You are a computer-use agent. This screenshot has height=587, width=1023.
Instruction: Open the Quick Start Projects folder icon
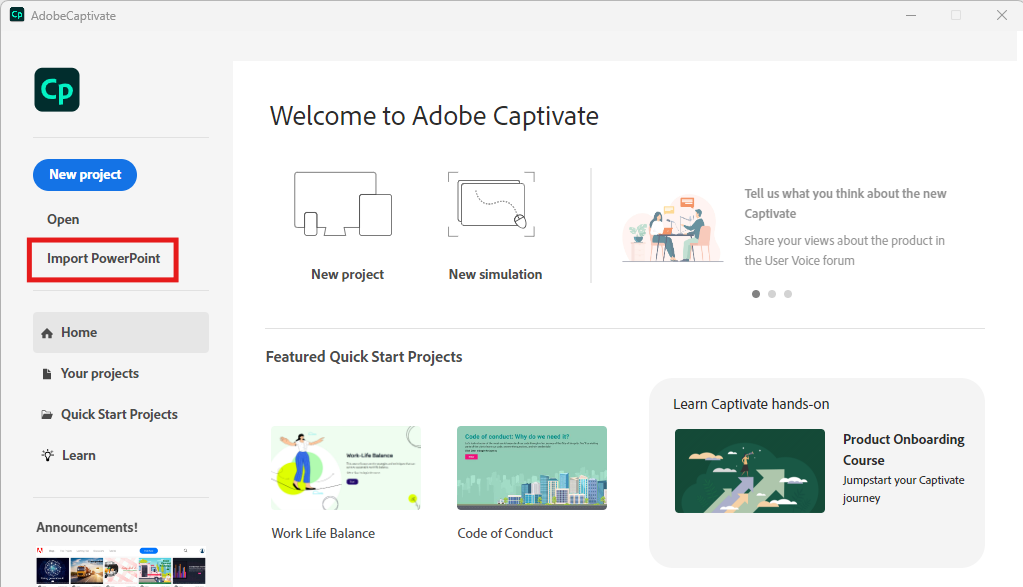(x=46, y=414)
